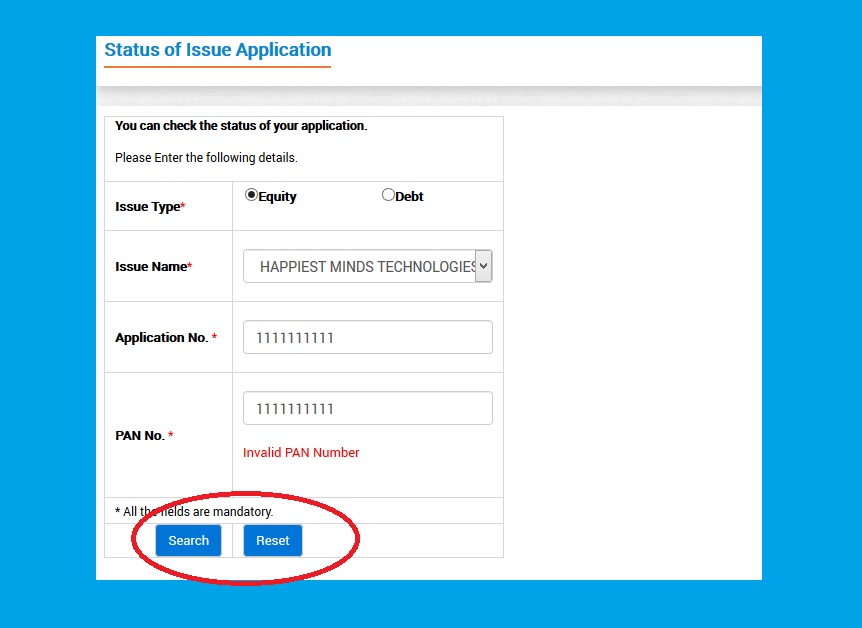Click the Application No. input field
The height and width of the screenshot is (628, 862).
367,337
